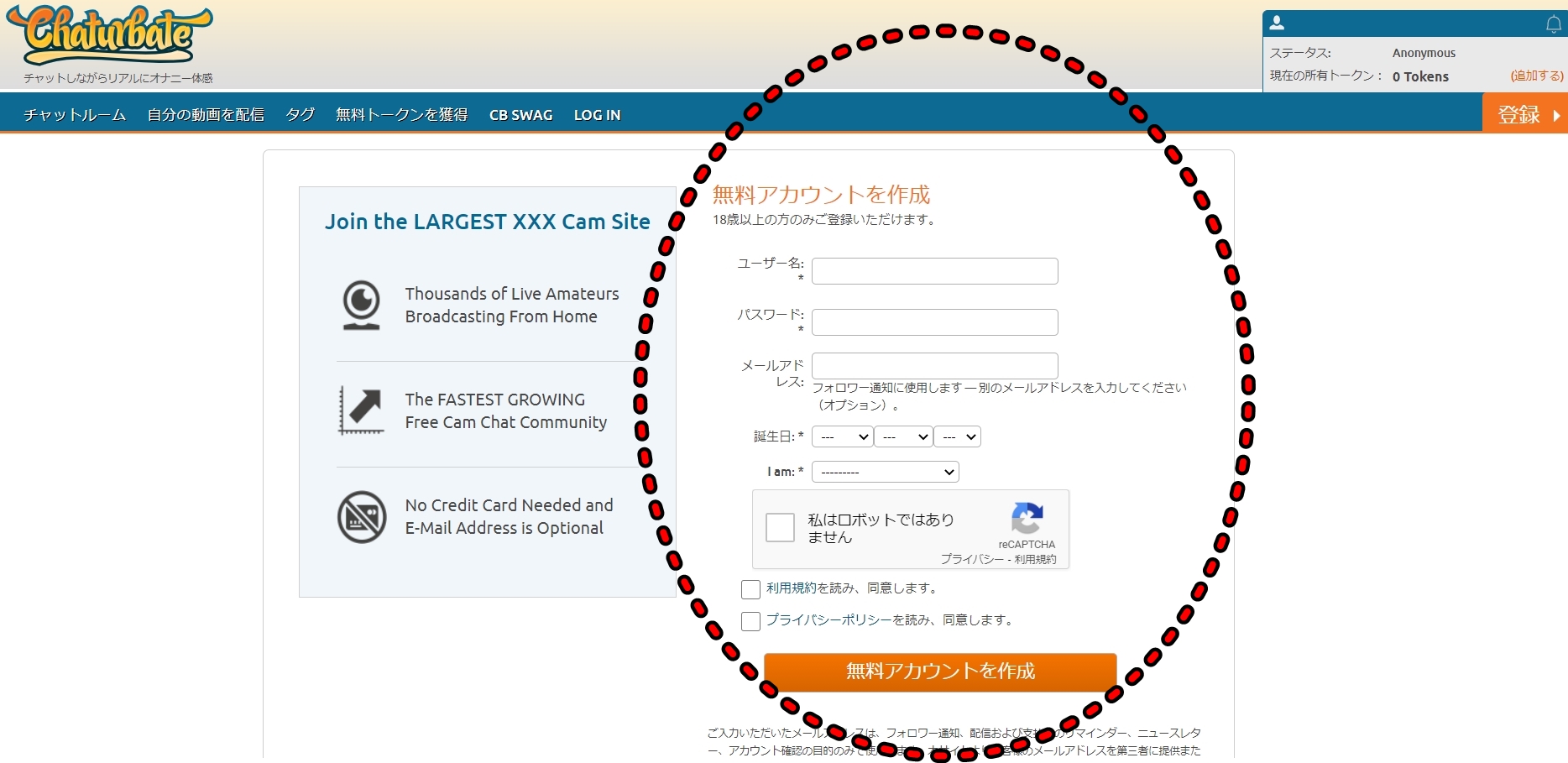Click the webcam icon beside Live Amateurs
The image size is (1568, 763).
coord(362,305)
